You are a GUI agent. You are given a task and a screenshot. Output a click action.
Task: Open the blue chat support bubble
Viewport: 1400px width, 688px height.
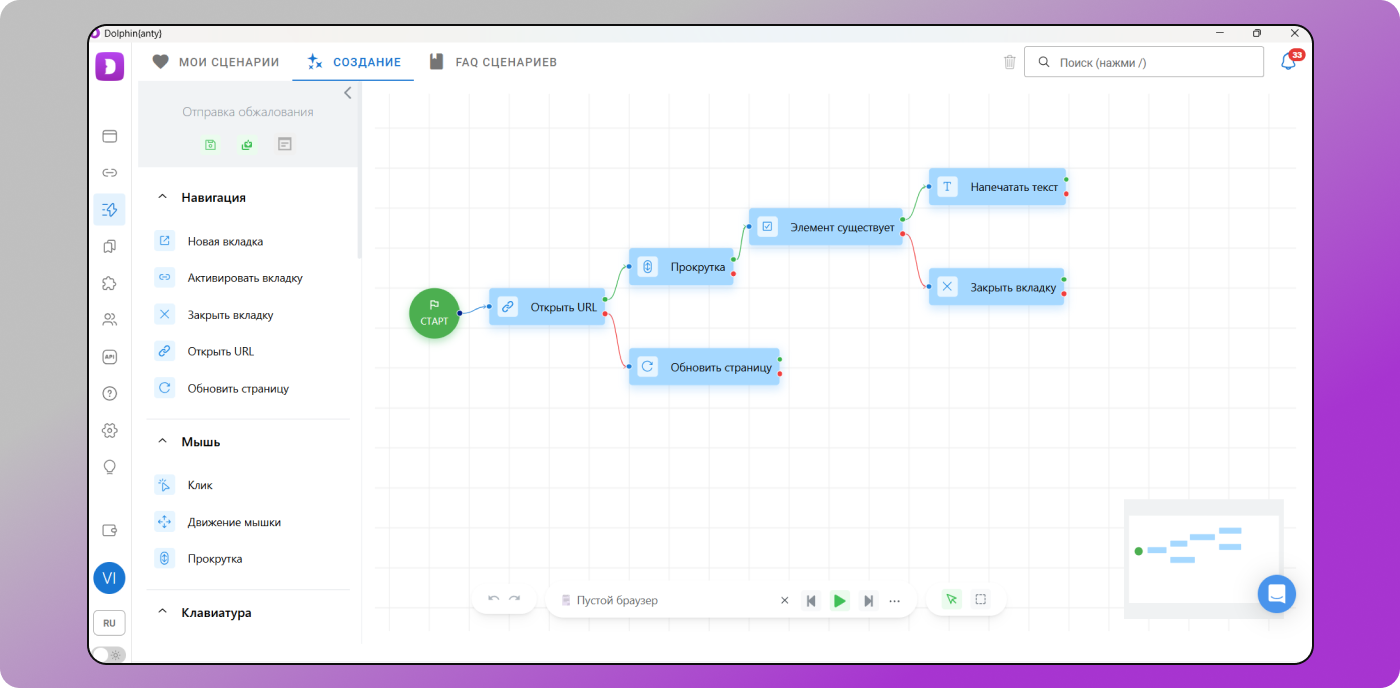(1276, 593)
